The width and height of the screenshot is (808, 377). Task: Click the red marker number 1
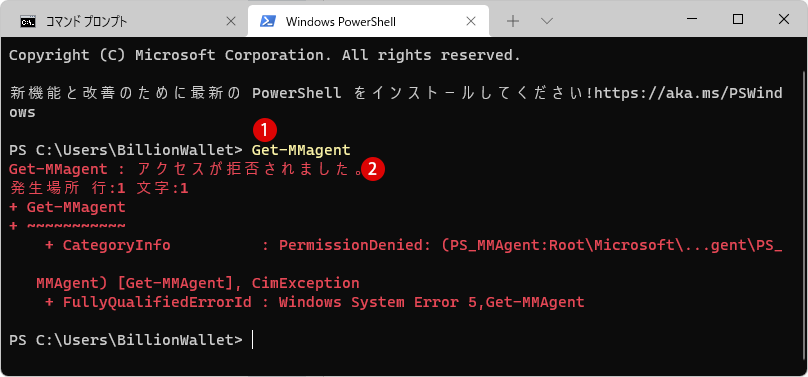coord(265,130)
